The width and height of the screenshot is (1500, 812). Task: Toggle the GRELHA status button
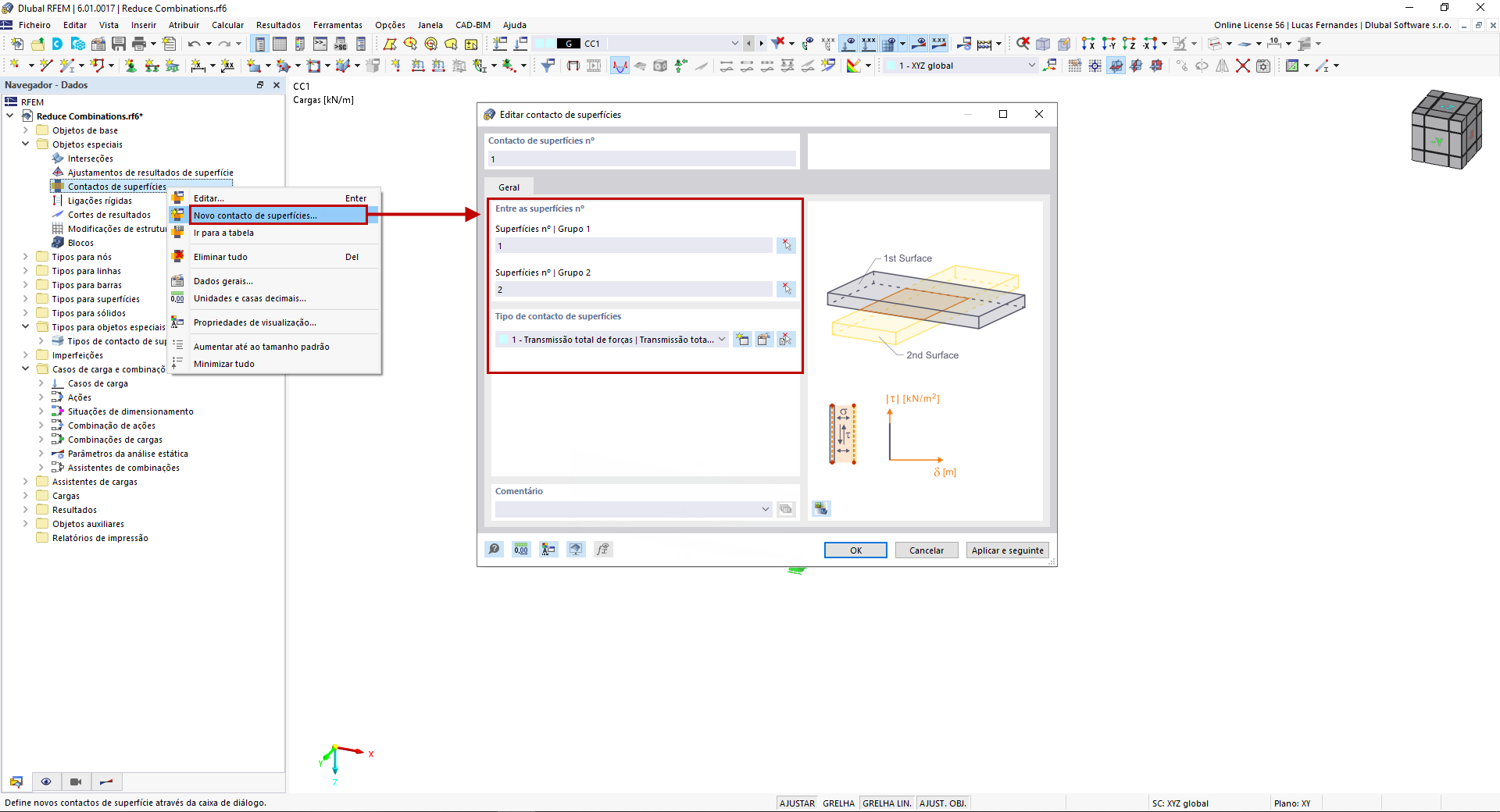pos(838,803)
